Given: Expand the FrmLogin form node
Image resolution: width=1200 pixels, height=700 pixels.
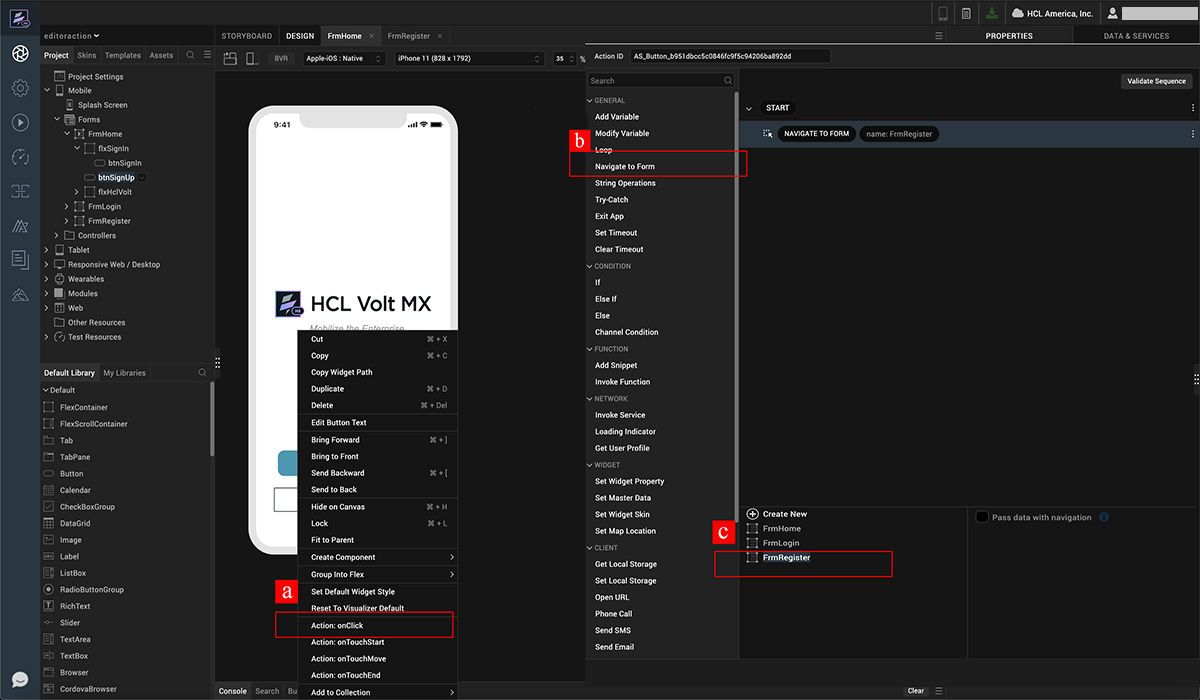Looking at the screenshot, I should coord(67,207).
